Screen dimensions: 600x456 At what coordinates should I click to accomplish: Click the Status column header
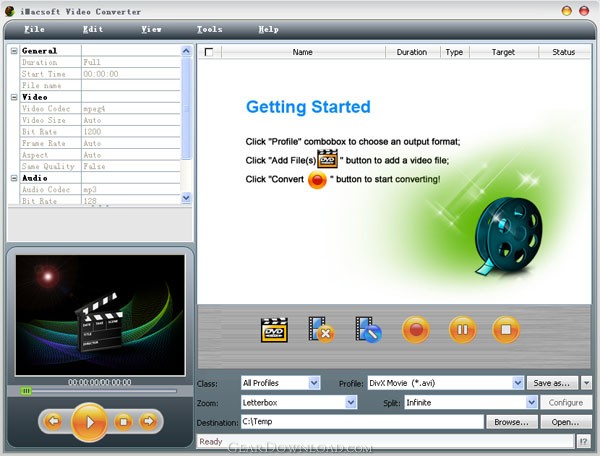(564, 52)
